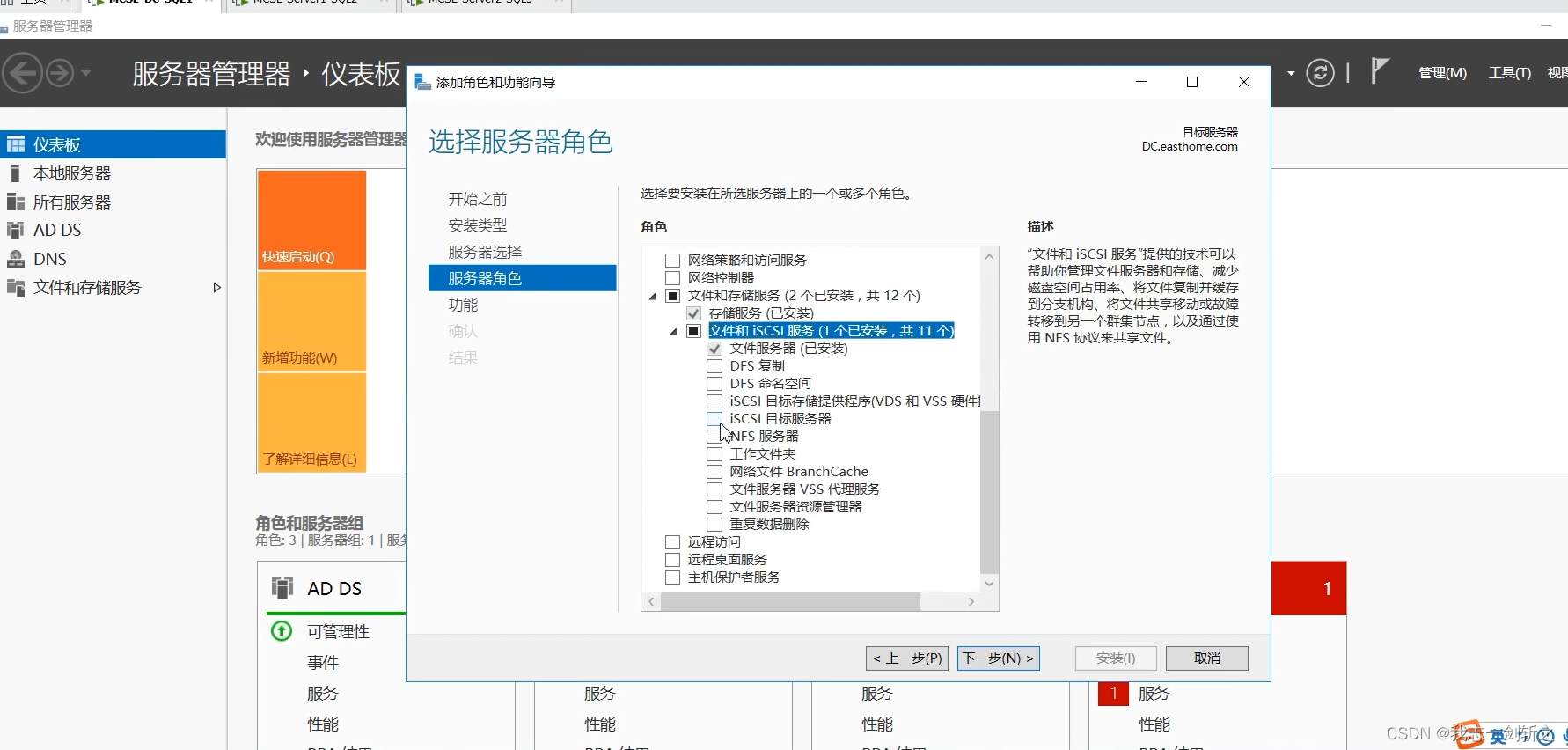The height and width of the screenshot is (750, 1568).
Task: Select 仪表板 in the left sidebar
Action: [x=113, y=144]
